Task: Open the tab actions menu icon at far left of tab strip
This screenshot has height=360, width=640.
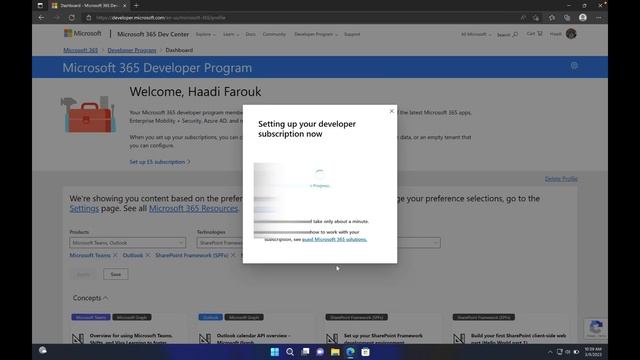Action: [40, 6]
